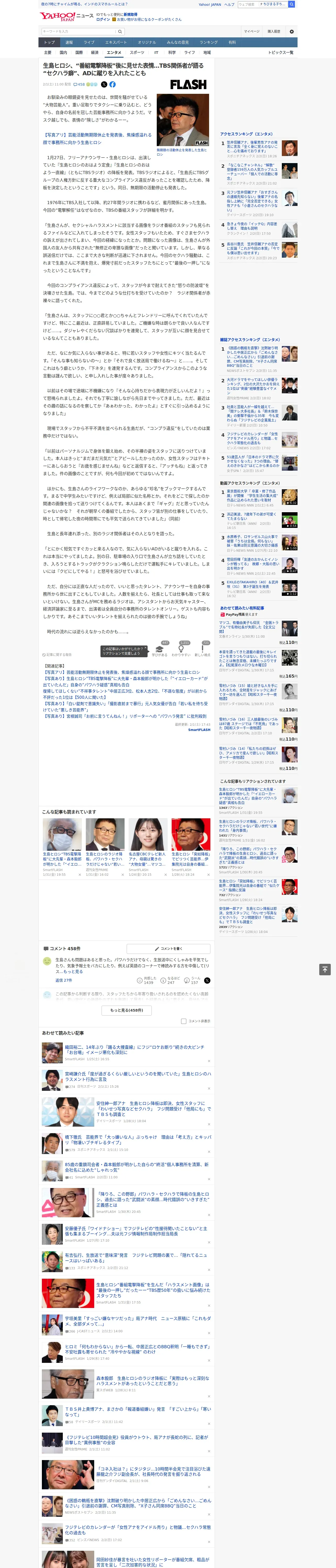The height and width of the screenshot is (1568, 336).
Task: Share article on Facebook icon
Action: [x=112, y=85]
